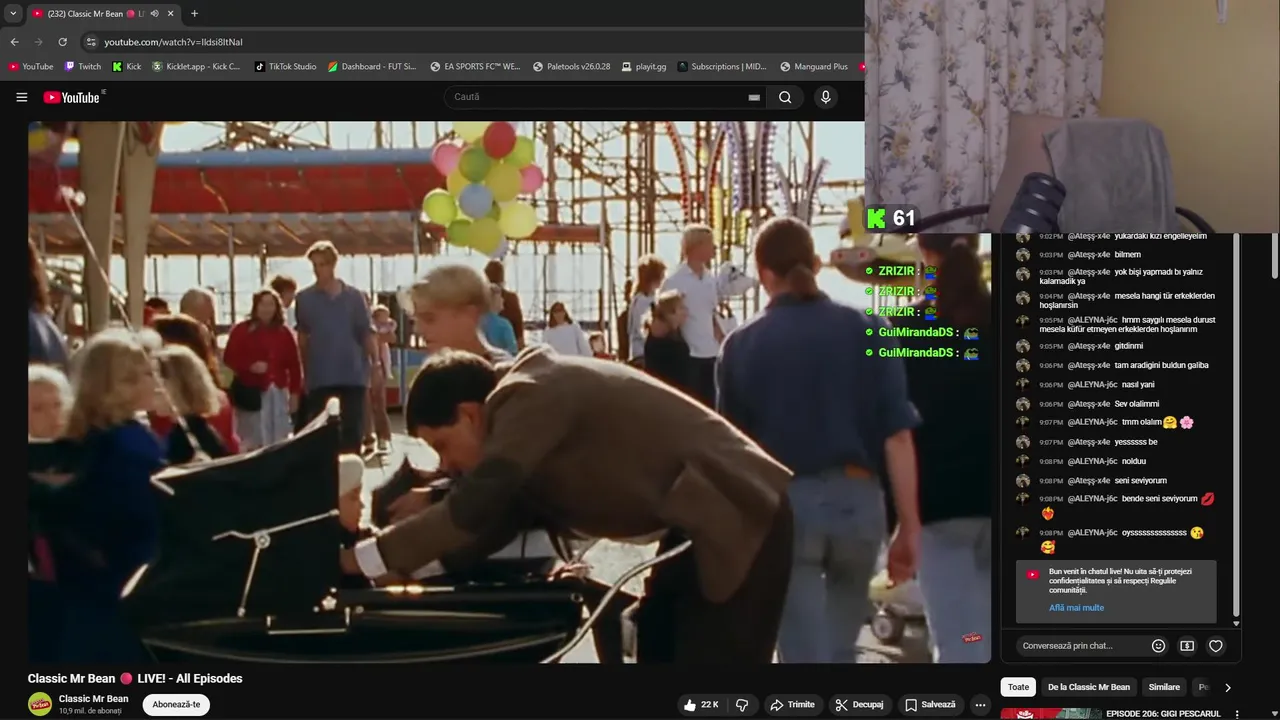
Task: Click the Kick viewer count overlay showing 61
Action: [891, 218]
